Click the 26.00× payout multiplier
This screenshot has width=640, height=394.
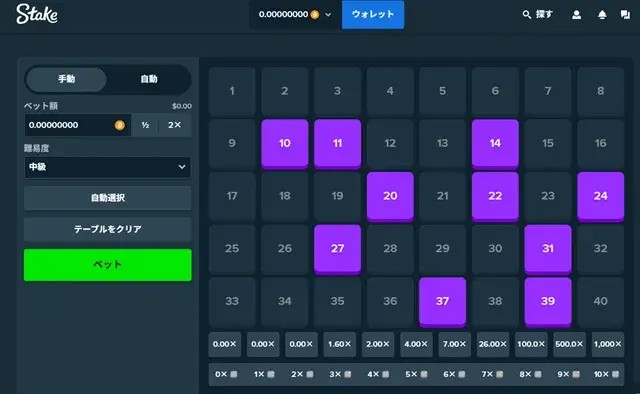[x=493, y=344]
